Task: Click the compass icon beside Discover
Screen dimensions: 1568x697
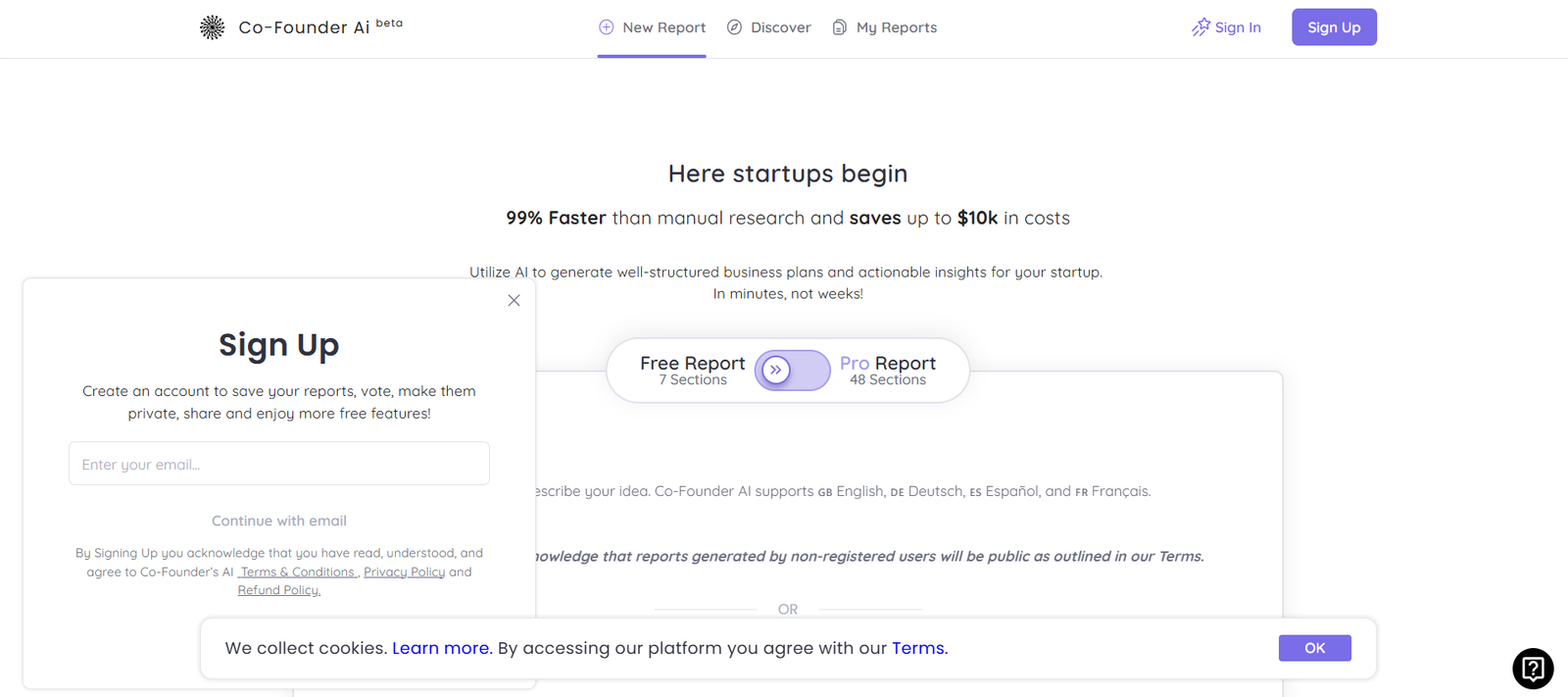Action: pos(734,27)
